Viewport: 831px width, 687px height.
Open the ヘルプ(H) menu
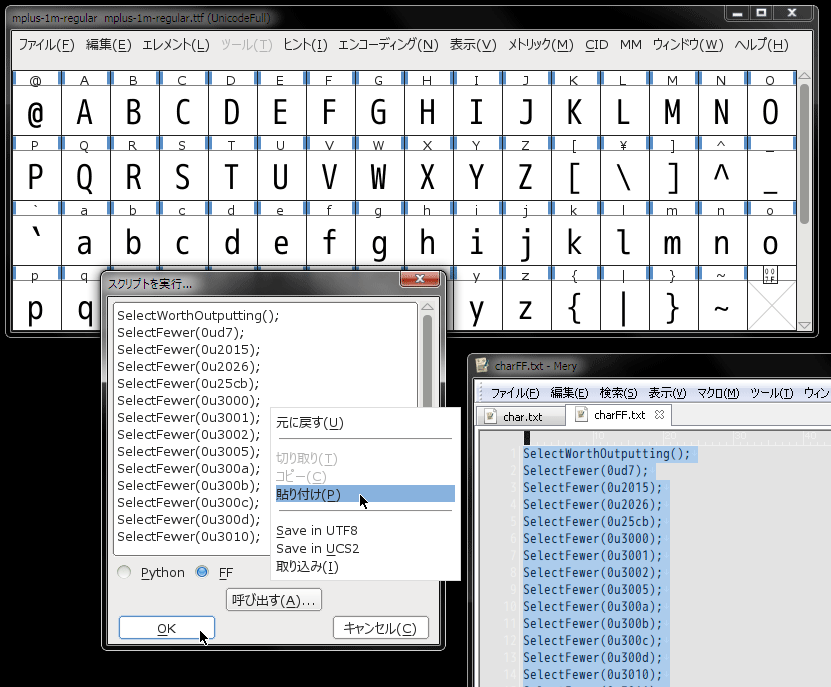[x=761, y=45]
